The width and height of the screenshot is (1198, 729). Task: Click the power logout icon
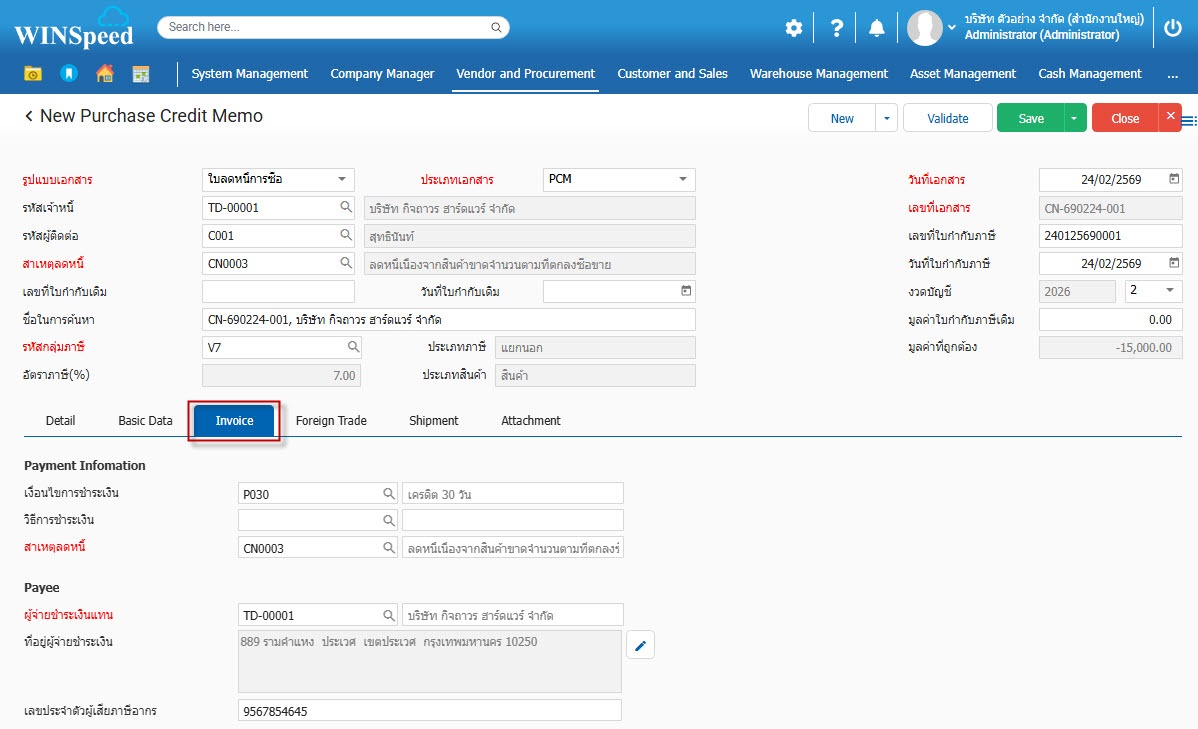tap(1173, 28)
